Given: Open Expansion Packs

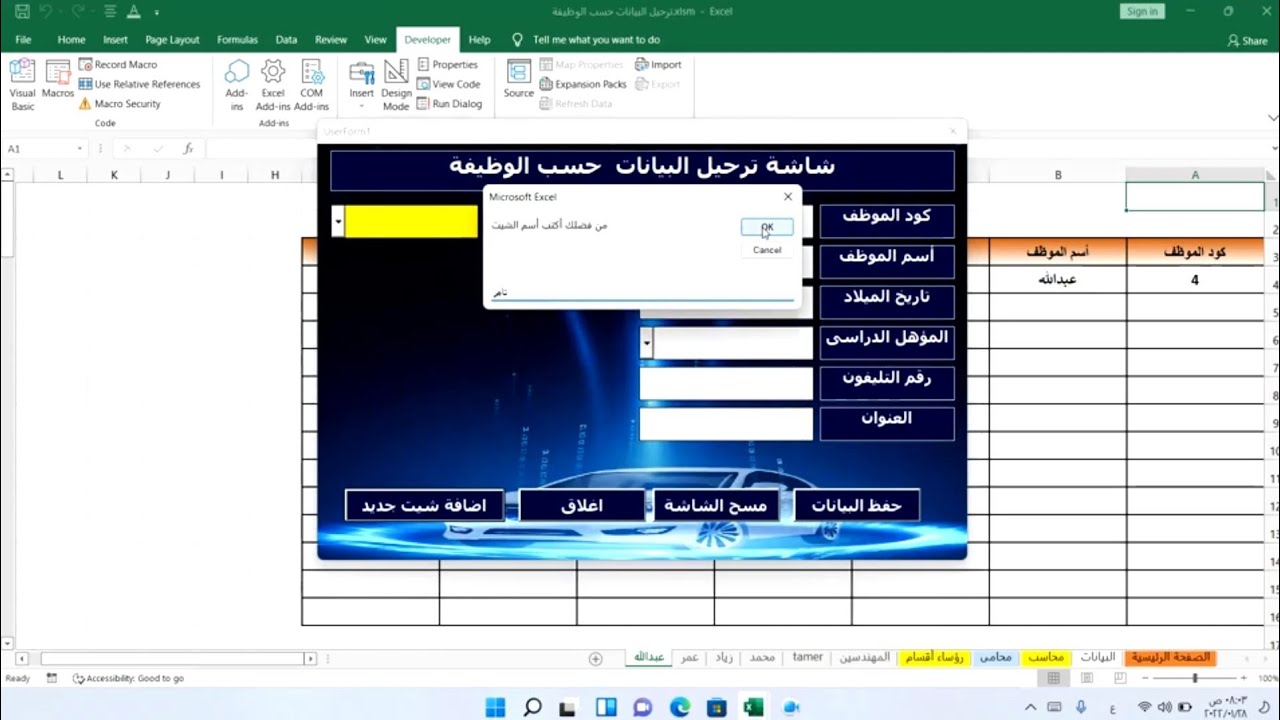Looking at the screenshot, I should [582, 84].
